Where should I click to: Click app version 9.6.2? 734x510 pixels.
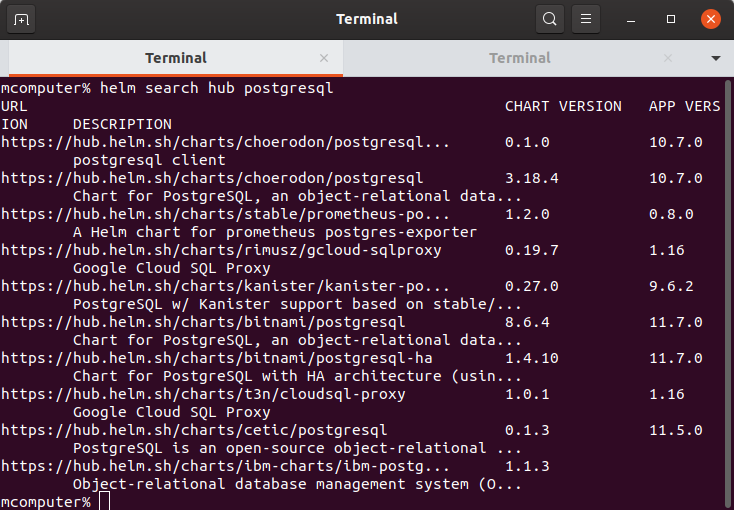click(x=671, y=287)
